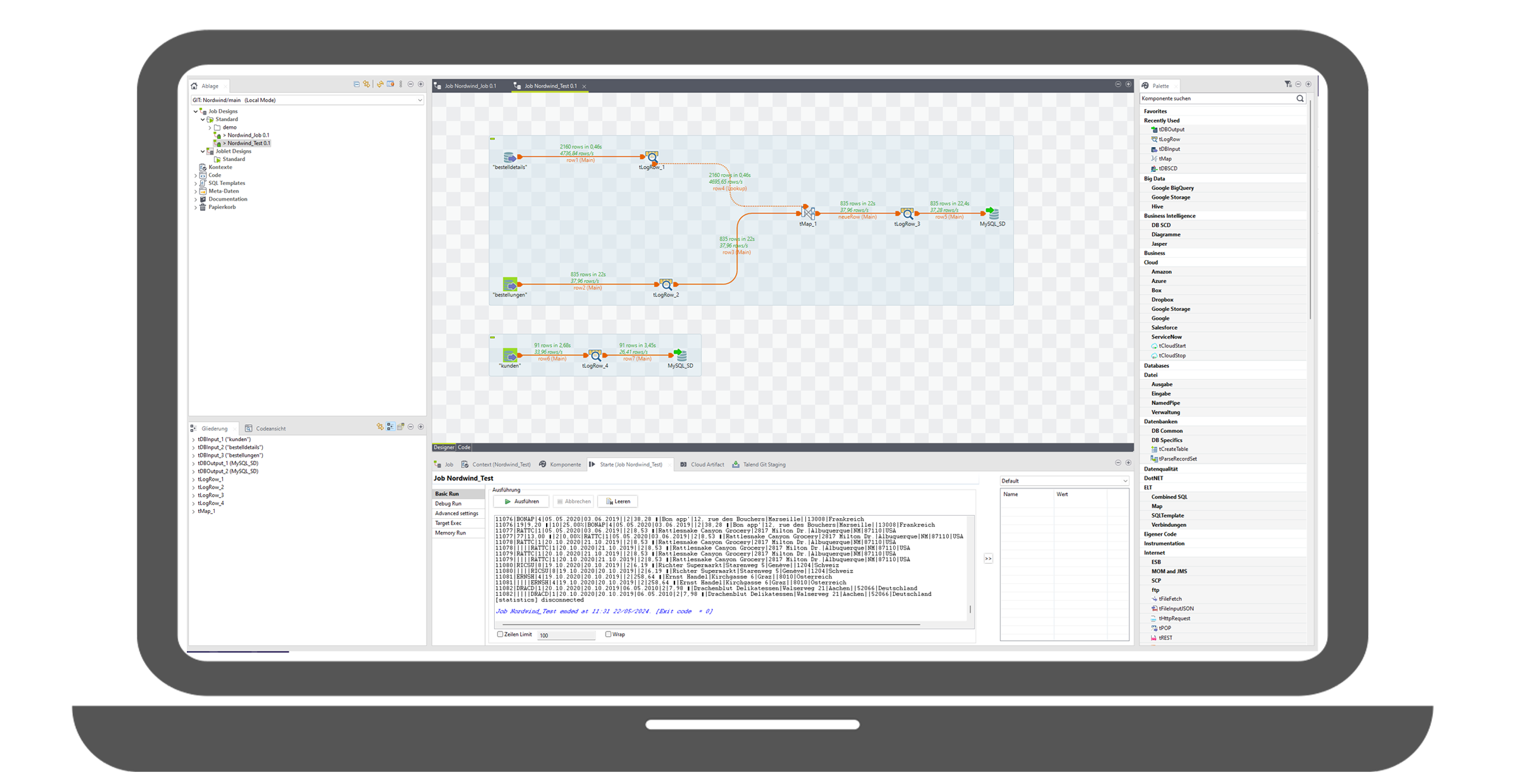Viewport: 1538px width, 784px height.
Task: Open the Databases palette category
Action: [1156, 366]
